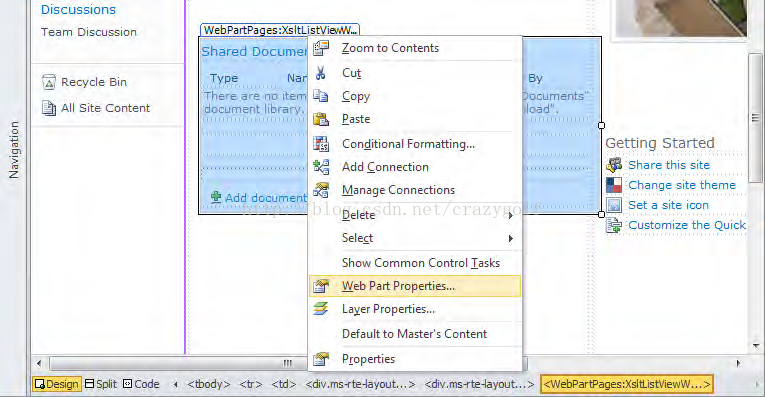Select first <div.ms-rte-layout...> breadcrumb tag
Screen dimensions: 765x397
coord(360,384)
